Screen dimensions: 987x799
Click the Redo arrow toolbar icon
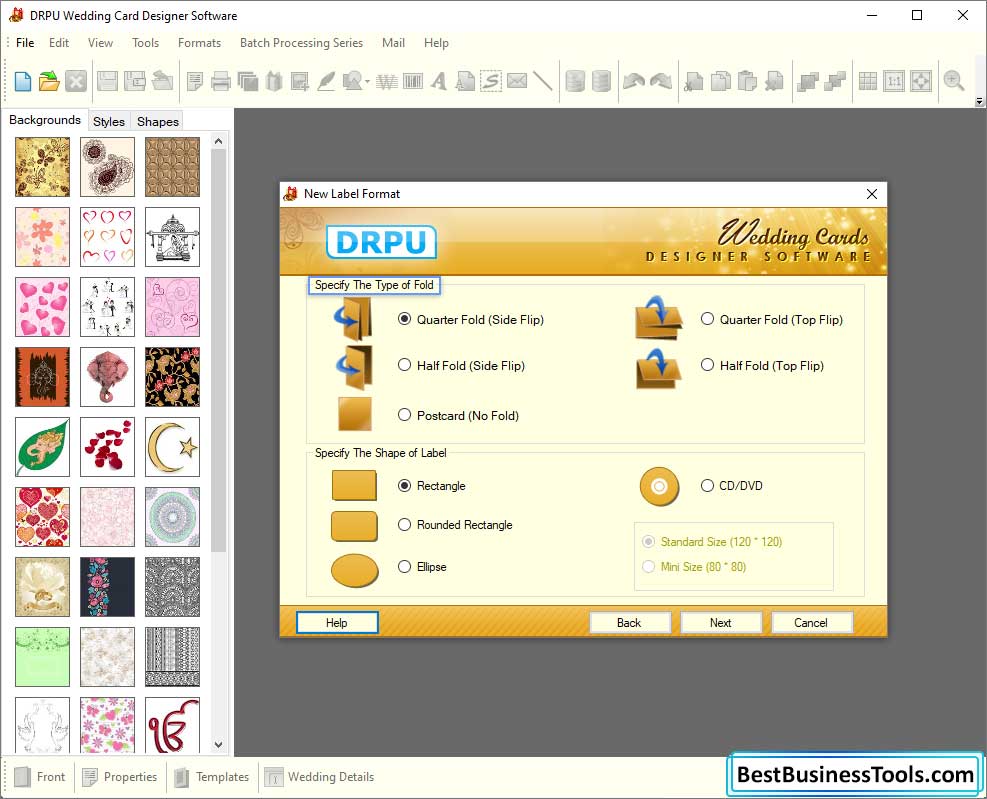(661, 81)
